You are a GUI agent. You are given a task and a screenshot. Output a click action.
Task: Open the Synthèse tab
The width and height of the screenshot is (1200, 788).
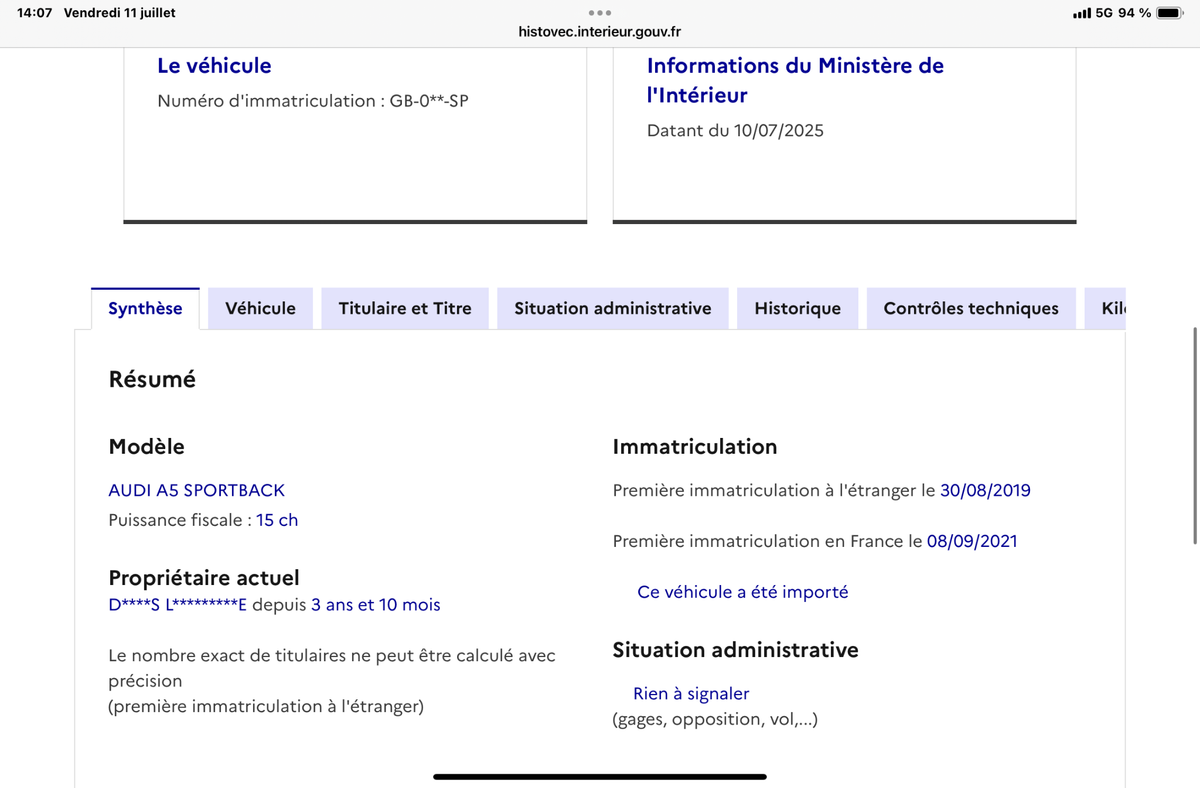pos(145,308)
